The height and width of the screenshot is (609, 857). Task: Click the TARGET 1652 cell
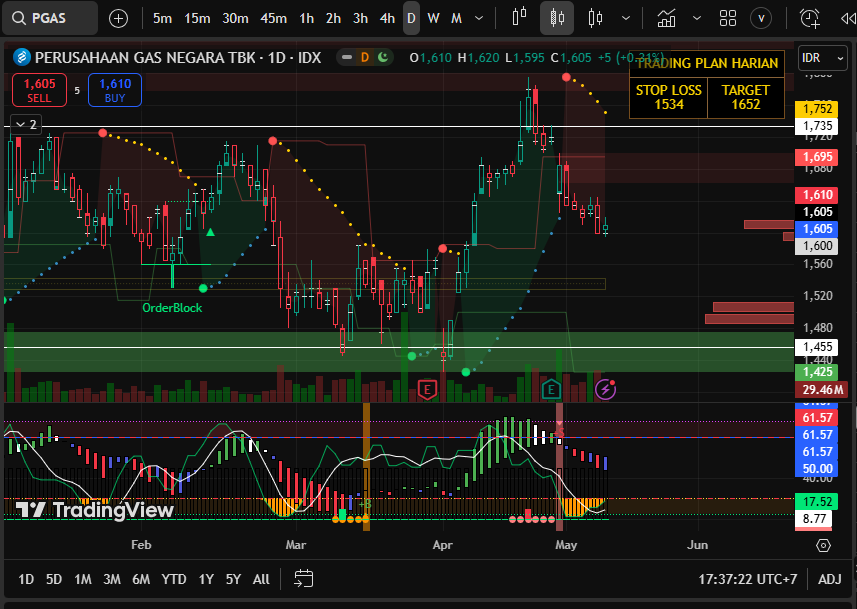[x=746, y=97]
